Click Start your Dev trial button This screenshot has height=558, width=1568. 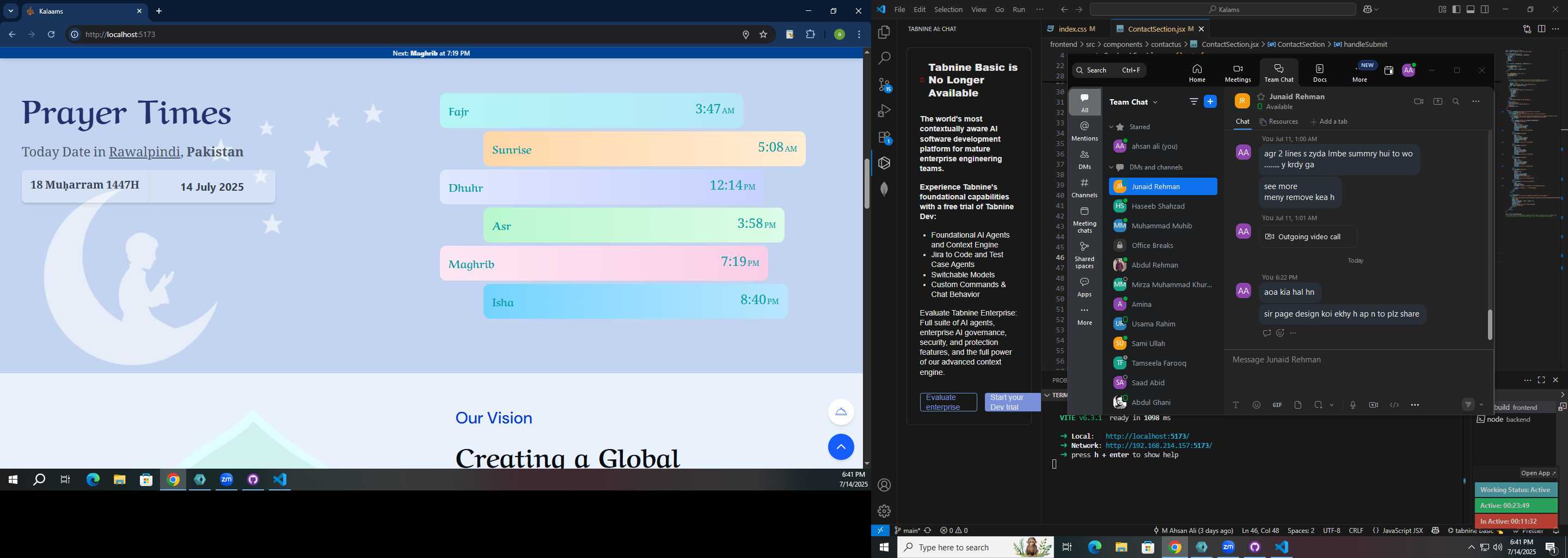point(1012,403)
